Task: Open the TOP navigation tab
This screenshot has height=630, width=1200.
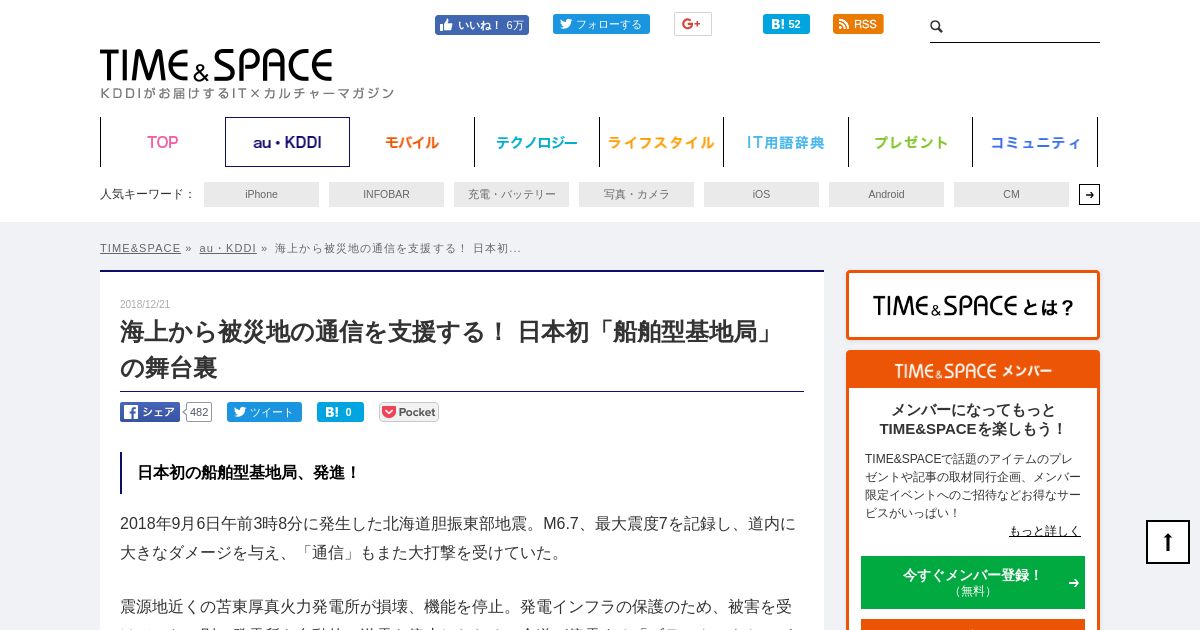Action: 163,142
